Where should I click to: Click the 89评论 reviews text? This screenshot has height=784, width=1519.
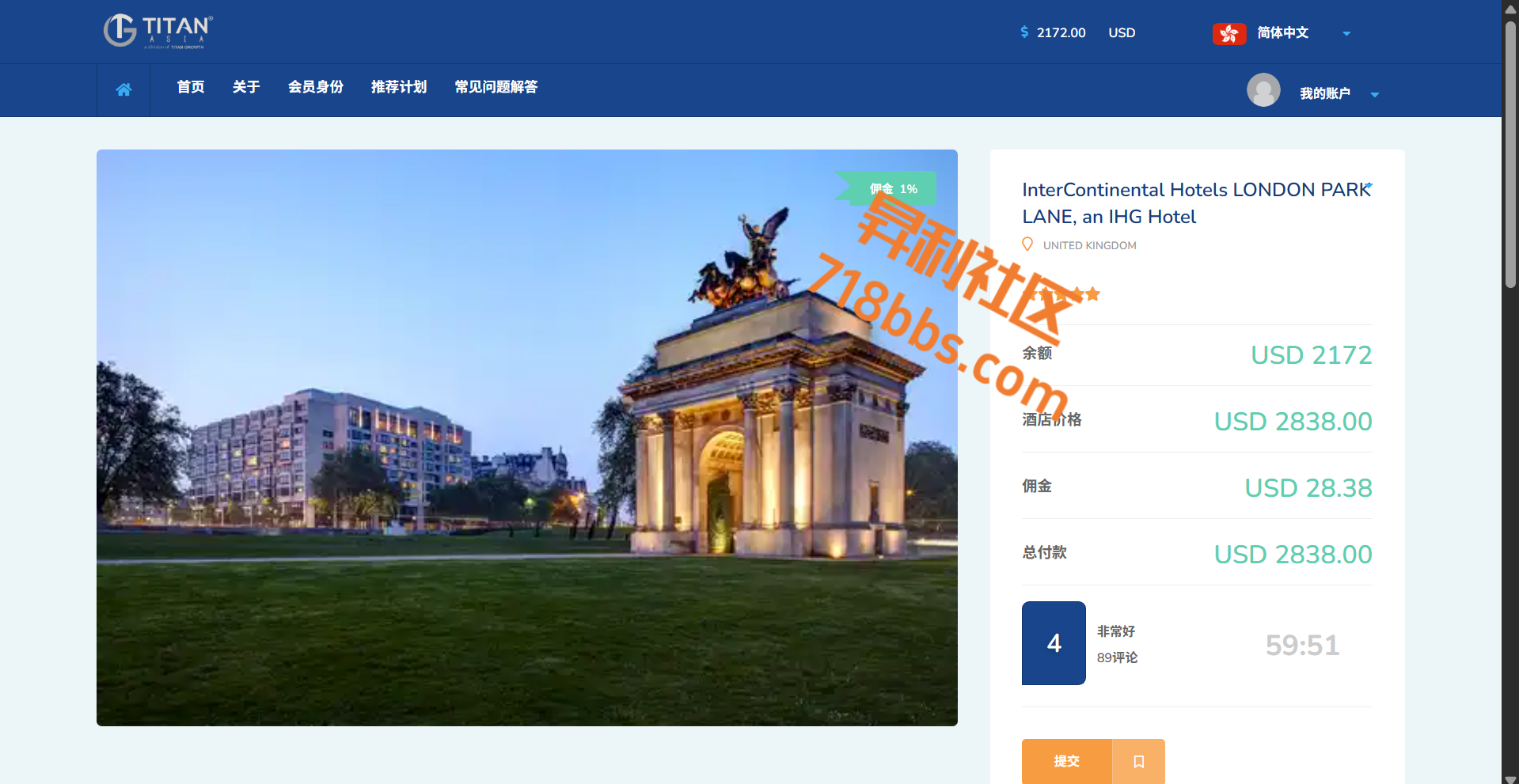(x=1118, y=657)
